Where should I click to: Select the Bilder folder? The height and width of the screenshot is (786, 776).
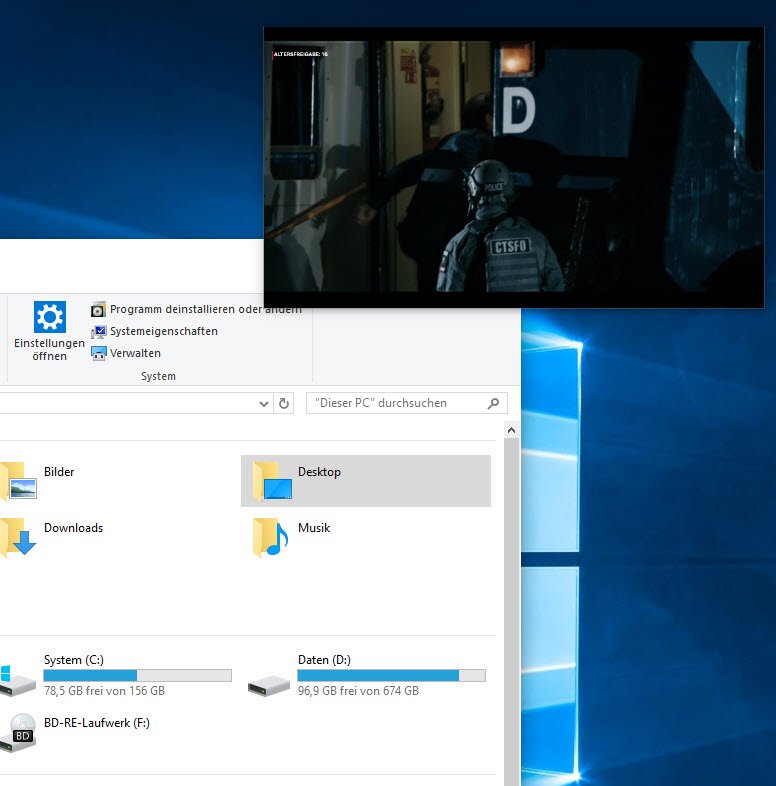pyautogui.click(x=58, y=473)
